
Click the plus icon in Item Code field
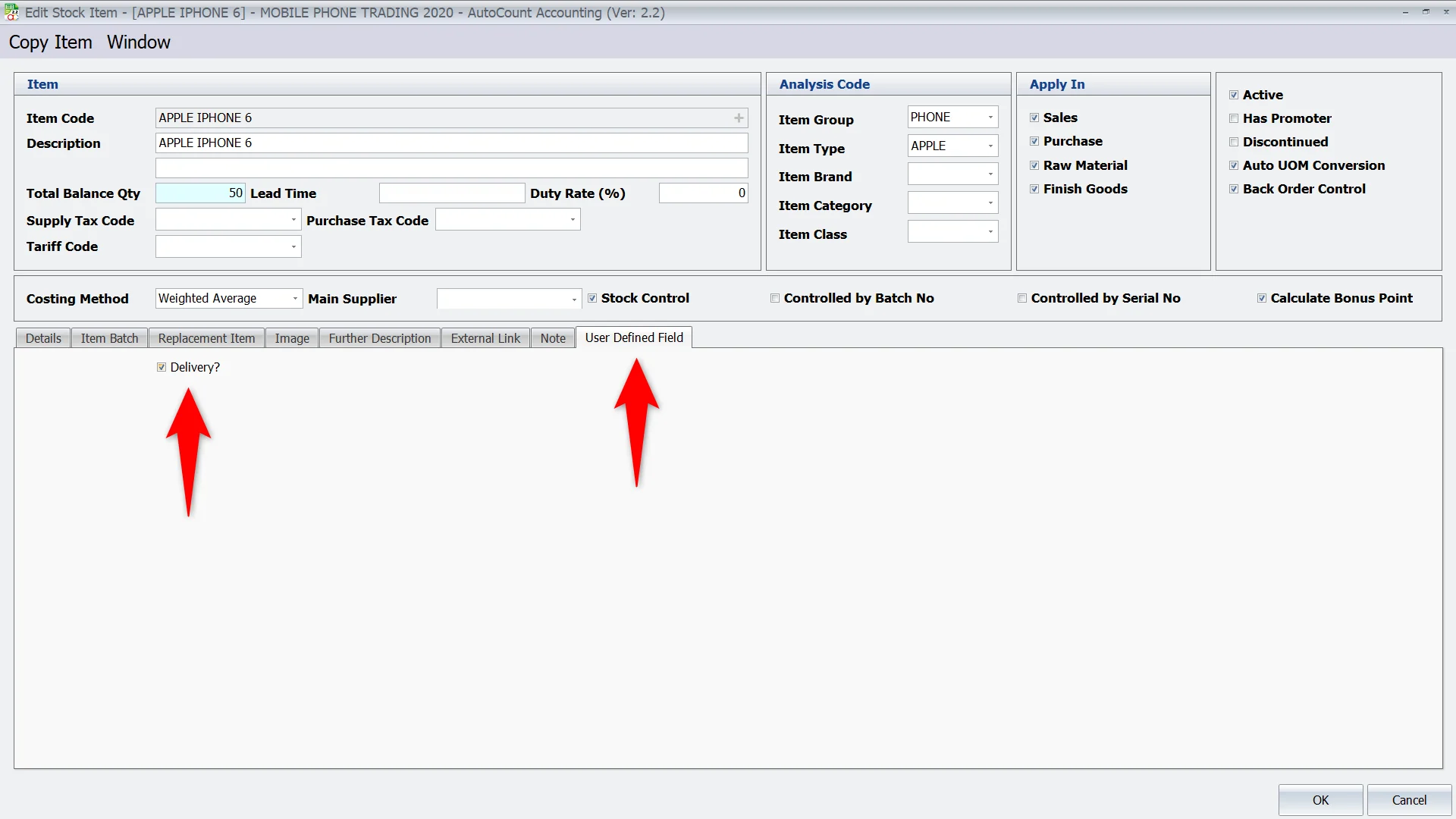click(x=739, y=118)
